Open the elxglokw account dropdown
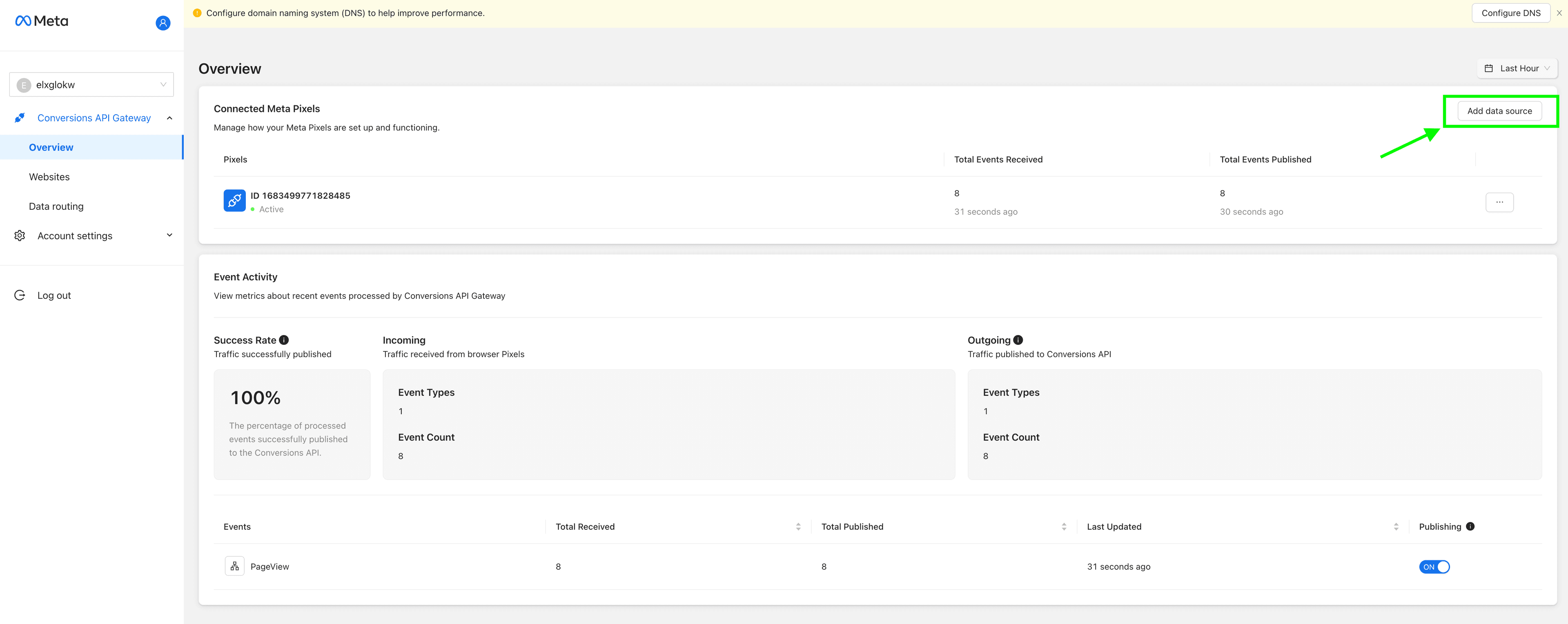This screenshot has height=624, width=1568. [91, 85]
